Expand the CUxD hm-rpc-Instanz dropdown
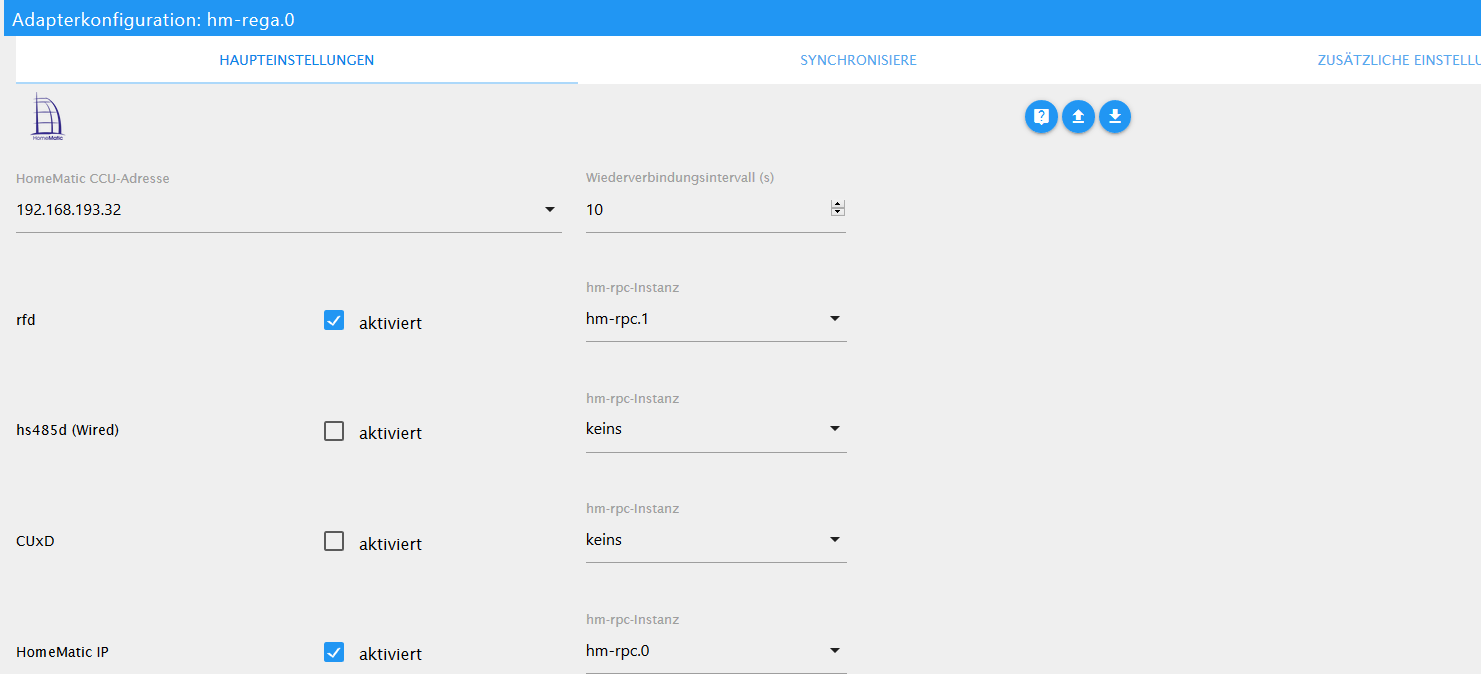 click(x=716, y=540)
